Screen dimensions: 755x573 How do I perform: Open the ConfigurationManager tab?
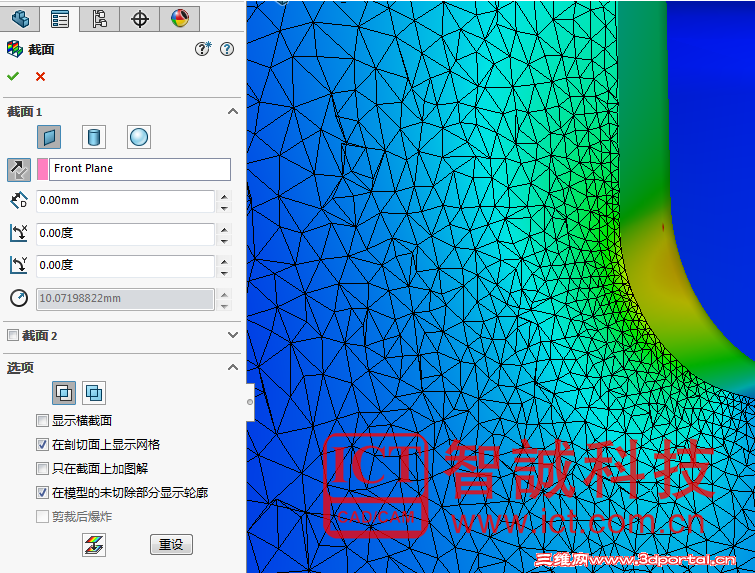click(99, 19)
